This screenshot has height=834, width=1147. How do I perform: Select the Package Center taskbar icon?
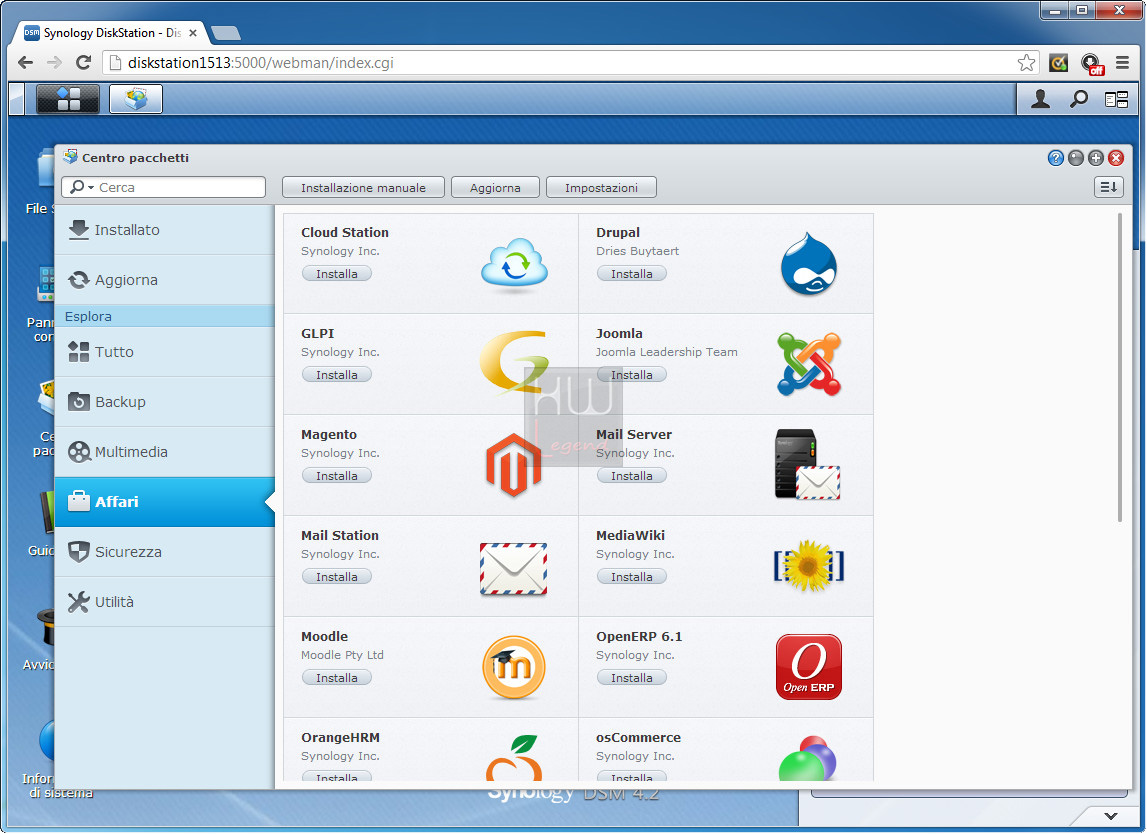point(136,99)
